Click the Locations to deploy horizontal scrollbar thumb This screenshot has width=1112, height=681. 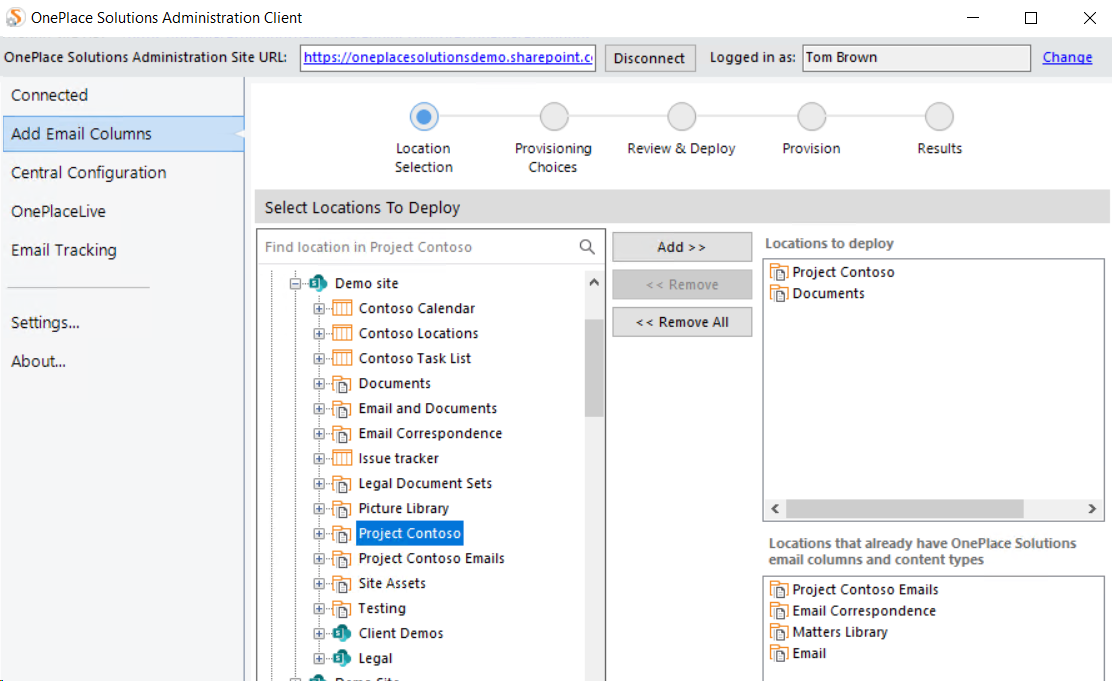point(904,509)
